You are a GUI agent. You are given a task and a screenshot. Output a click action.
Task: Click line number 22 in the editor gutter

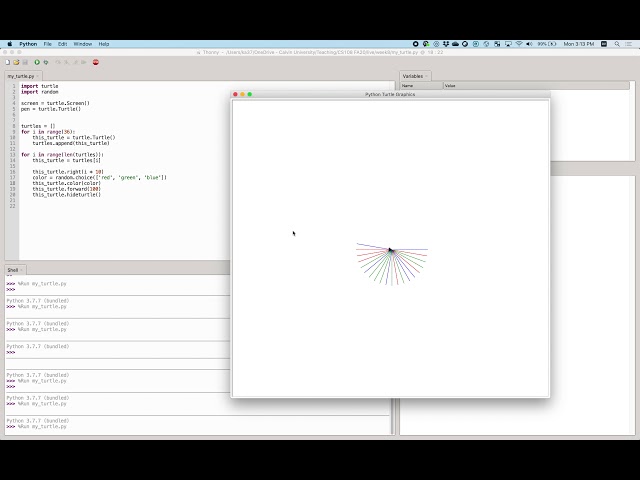[12, 206]
